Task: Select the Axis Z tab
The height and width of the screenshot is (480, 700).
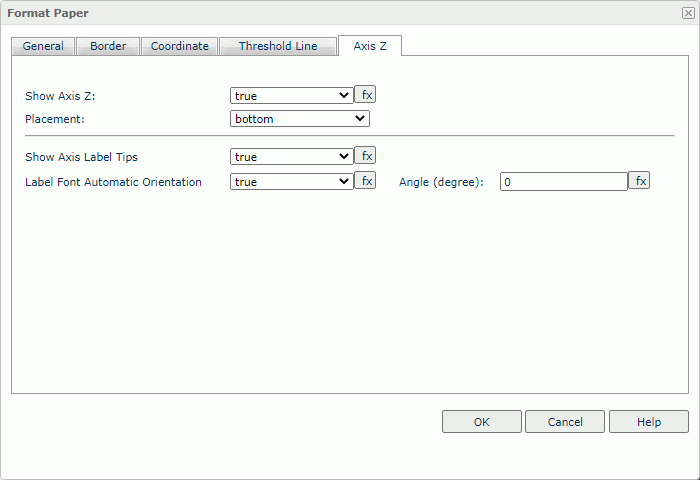Action: coord(370,46)
